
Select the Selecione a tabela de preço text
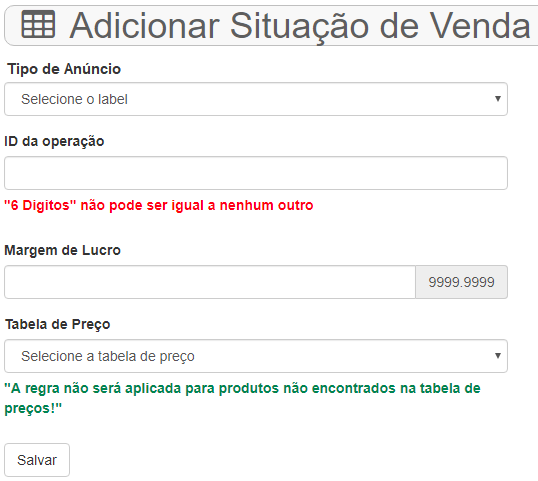[108, 356]
